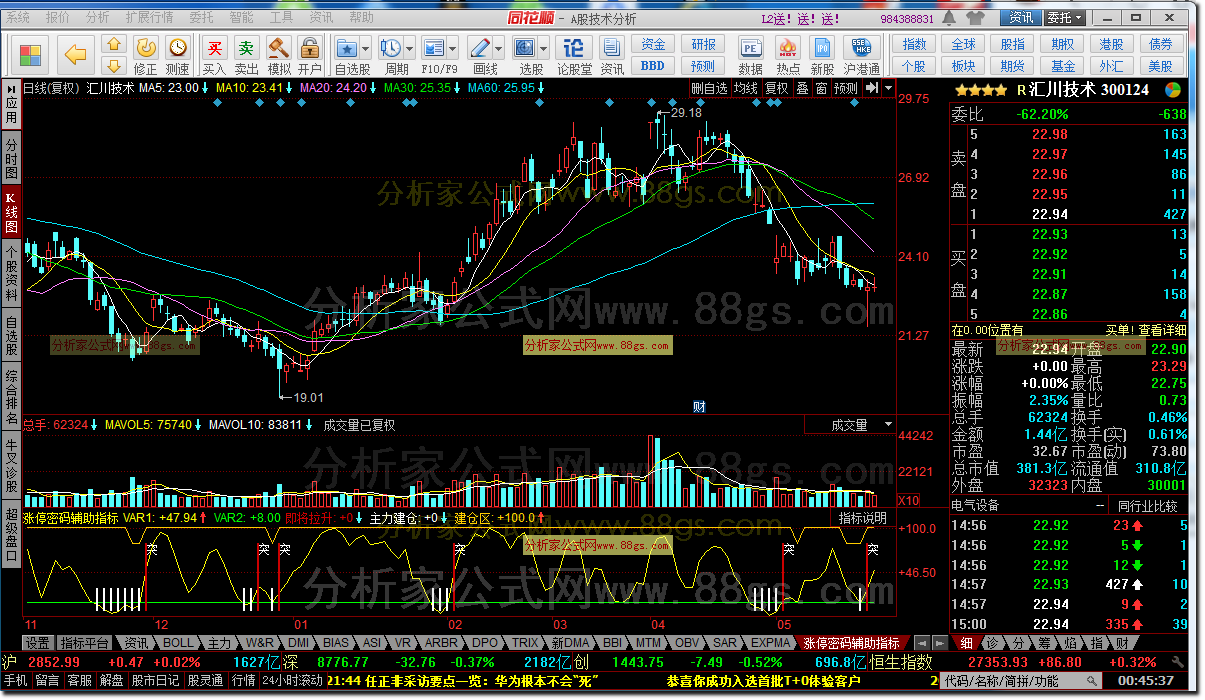Click the 资金 button
1205x700 pixels.
pyautogui.click(x=653, y=45)
